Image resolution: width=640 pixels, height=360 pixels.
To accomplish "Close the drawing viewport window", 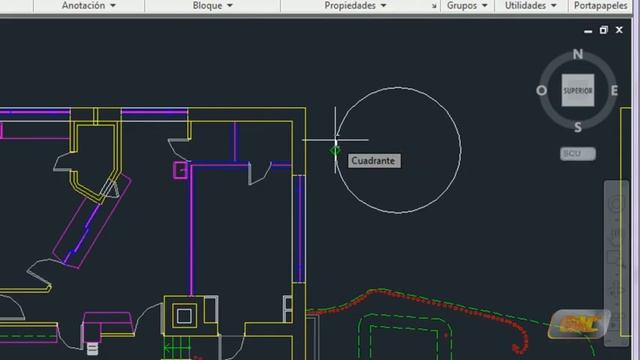I will 619,30.
